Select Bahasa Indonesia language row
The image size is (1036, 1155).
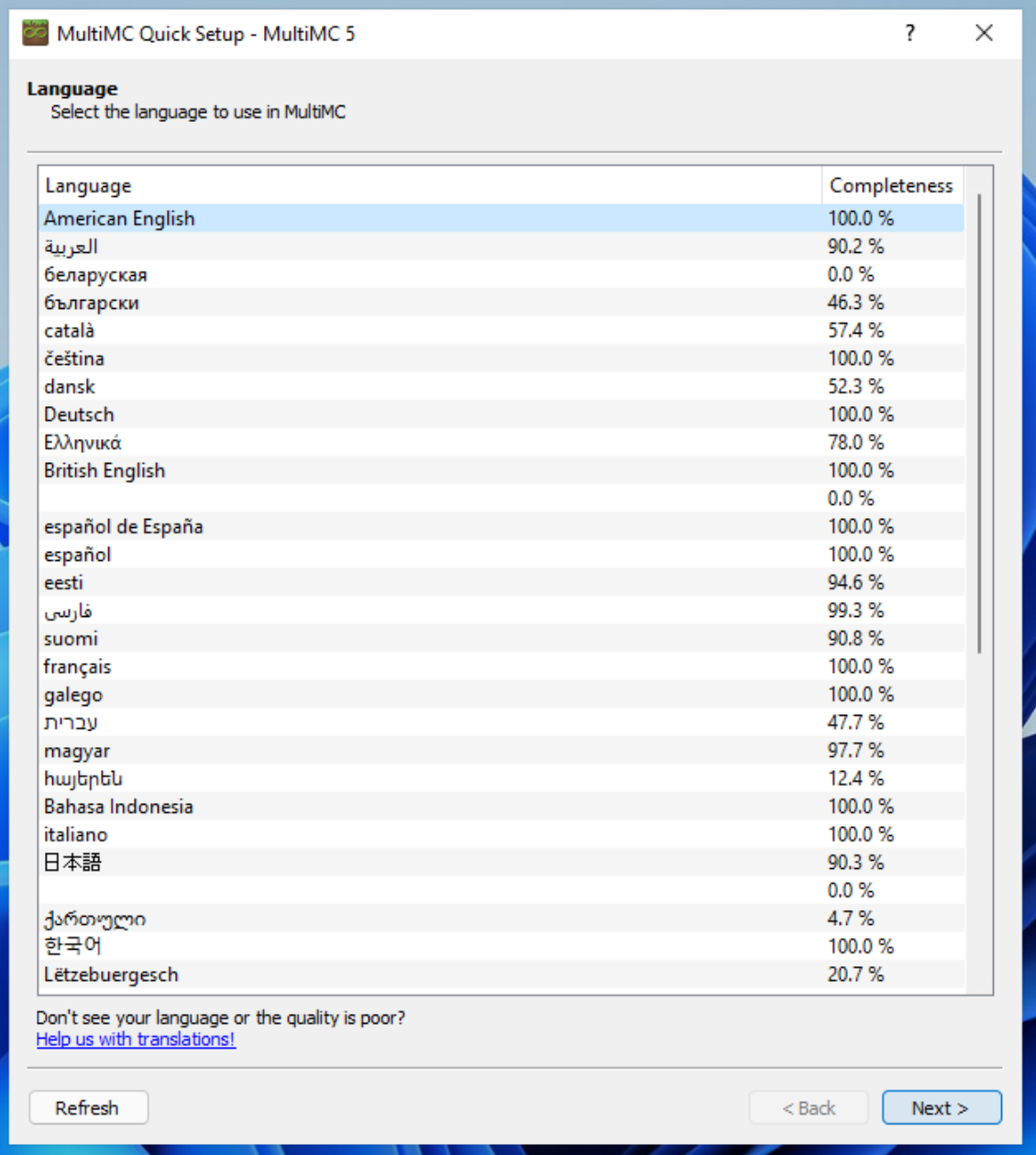[x=118, y=807]
